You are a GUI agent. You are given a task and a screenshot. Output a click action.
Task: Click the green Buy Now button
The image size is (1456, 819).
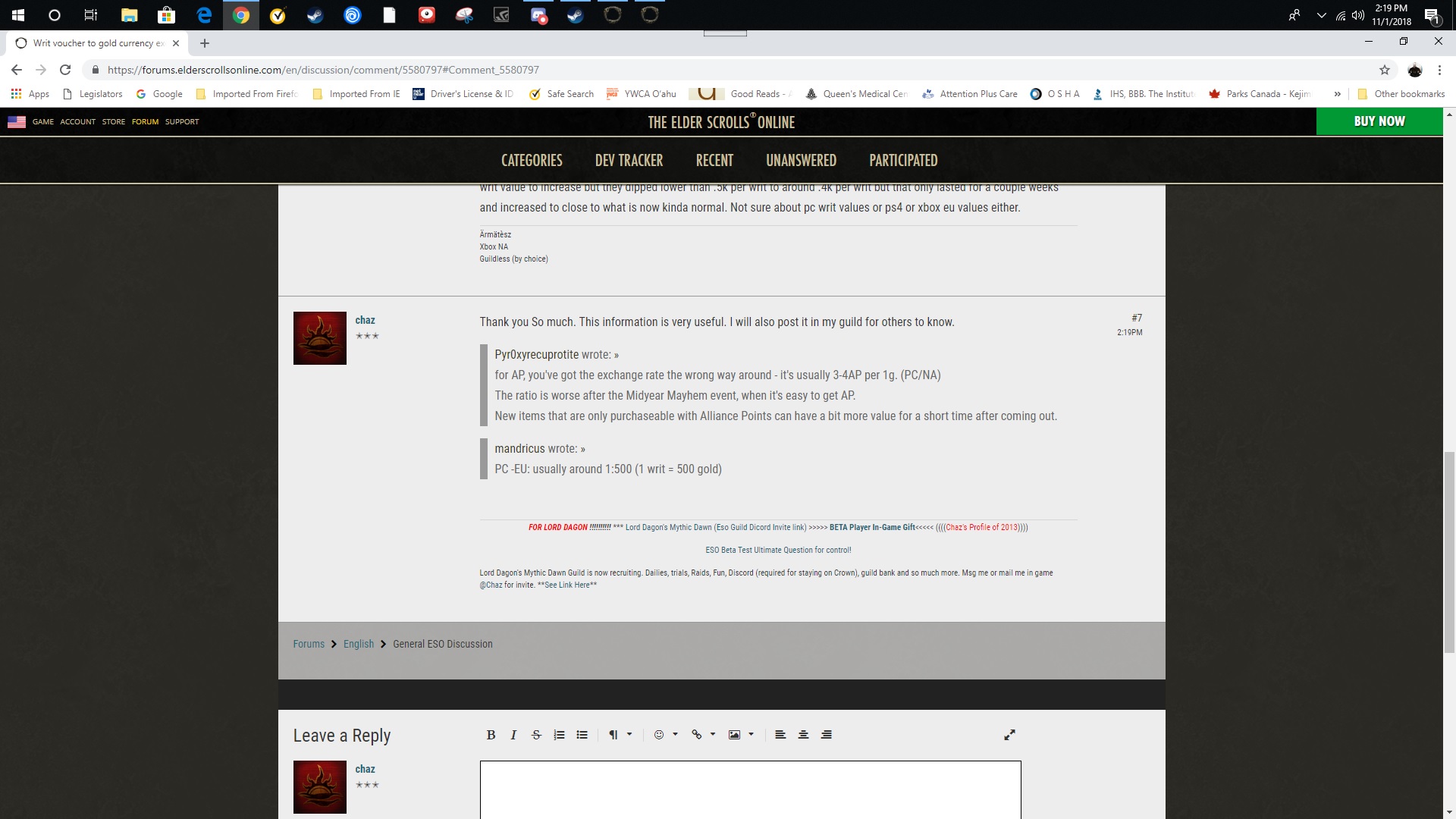pyautogui.click(x=1379, y=121)
